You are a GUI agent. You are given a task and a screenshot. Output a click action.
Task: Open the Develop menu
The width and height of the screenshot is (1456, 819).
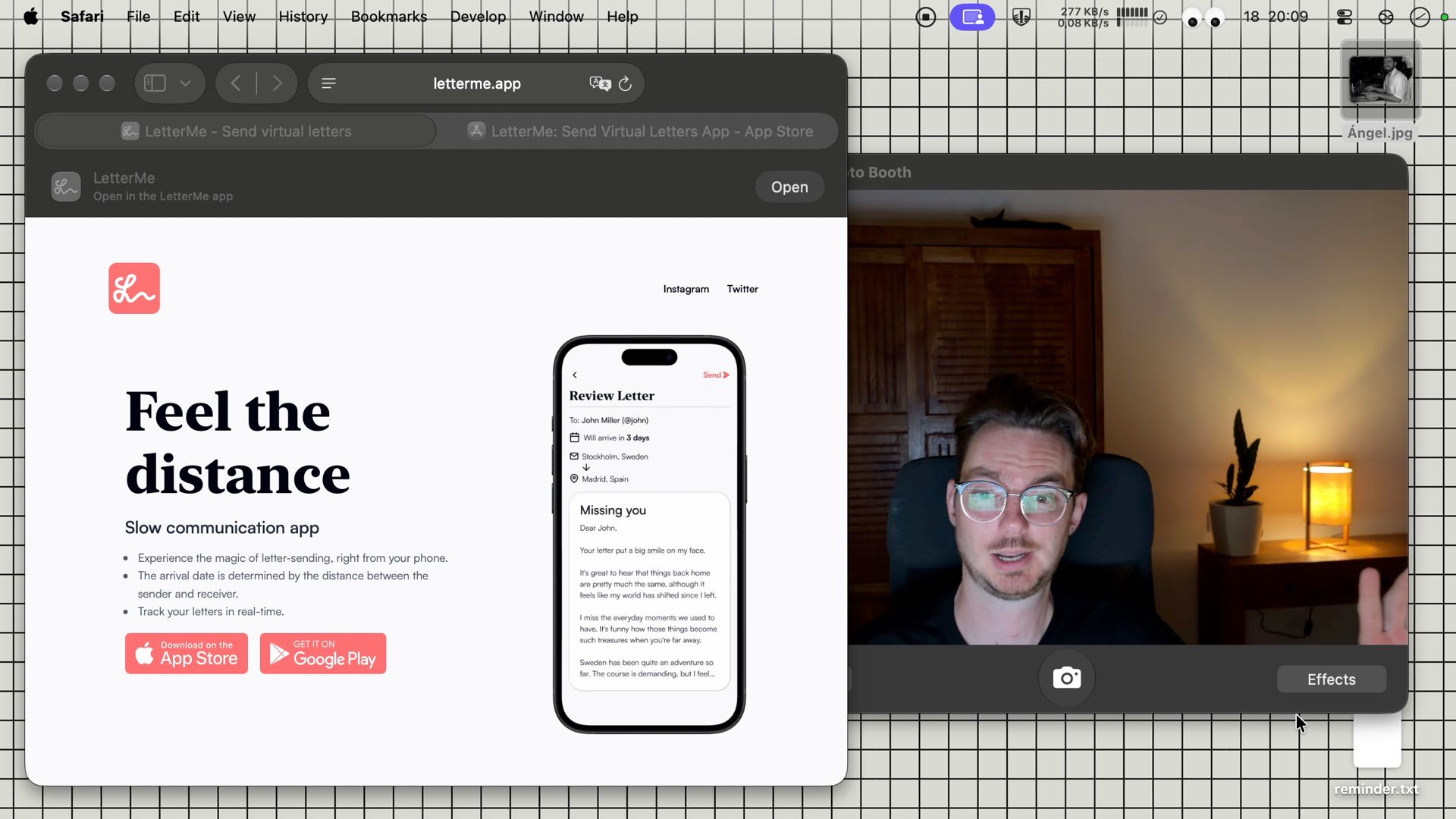[478, 17]
